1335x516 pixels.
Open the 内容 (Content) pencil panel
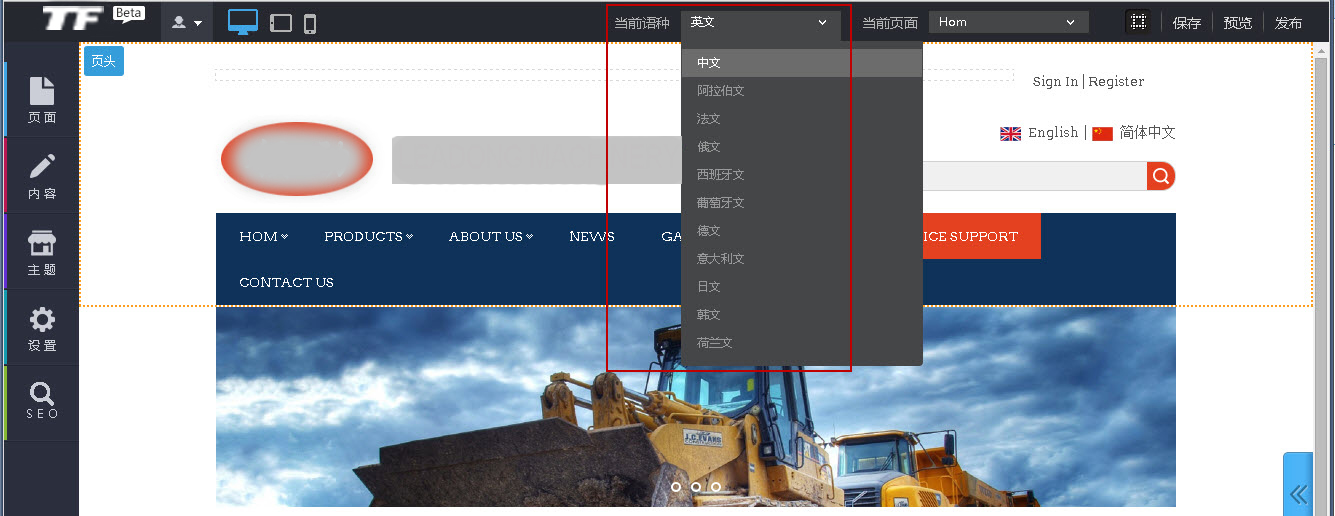[x=42, y=176]
